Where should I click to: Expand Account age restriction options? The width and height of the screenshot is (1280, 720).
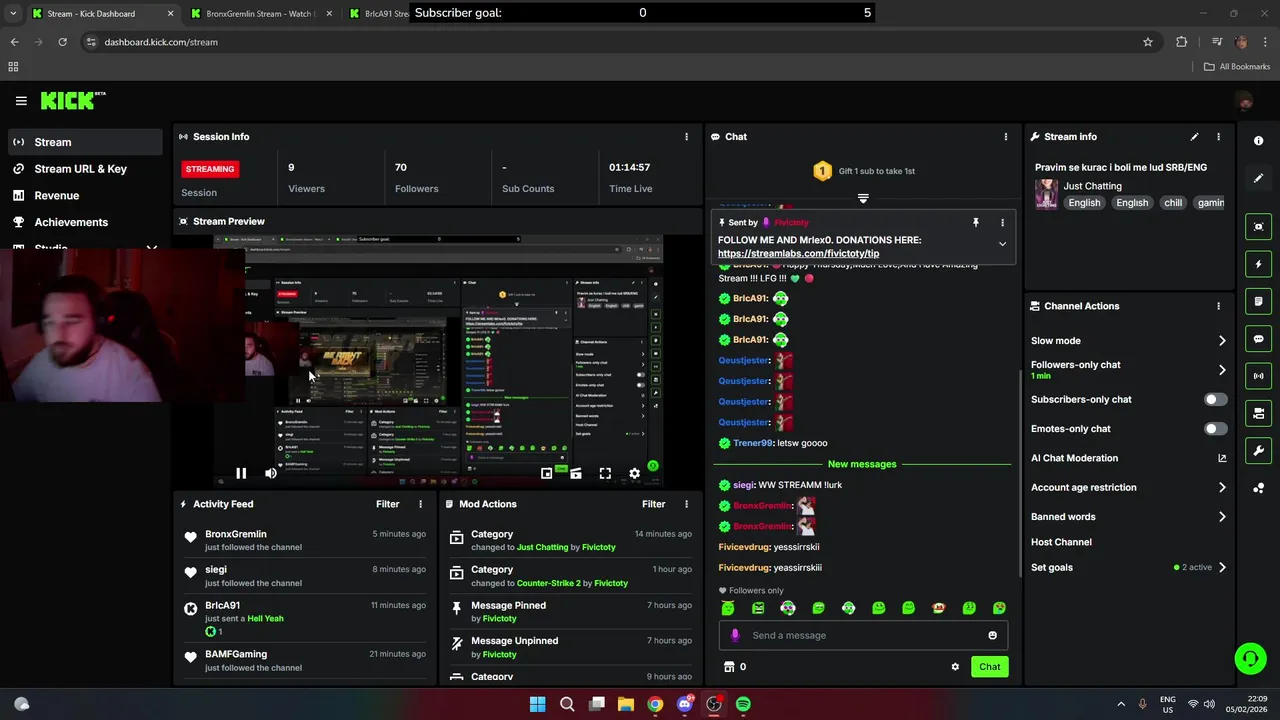(1222, 488)
